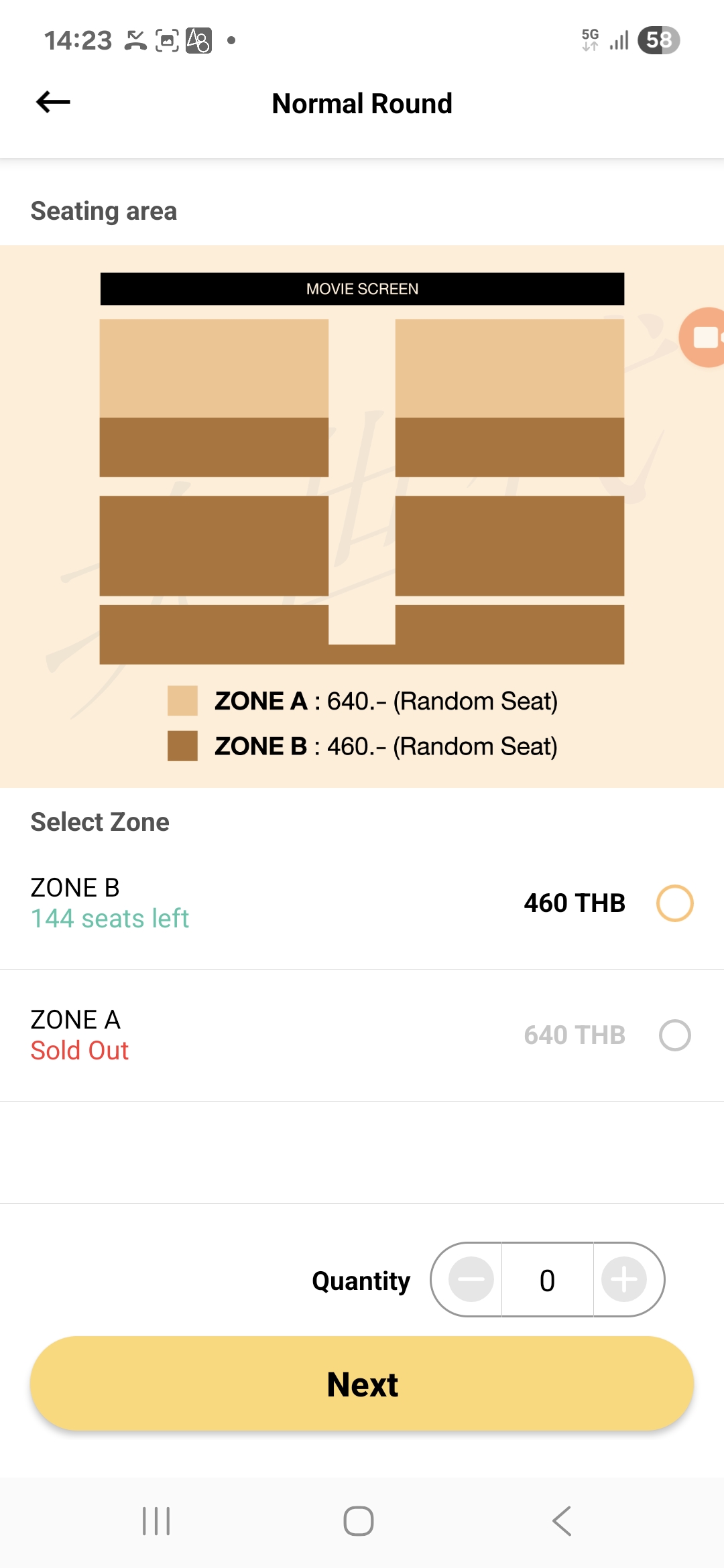Select ZONE B radio button
The image size is (724, 1568).
pos(674,903)
